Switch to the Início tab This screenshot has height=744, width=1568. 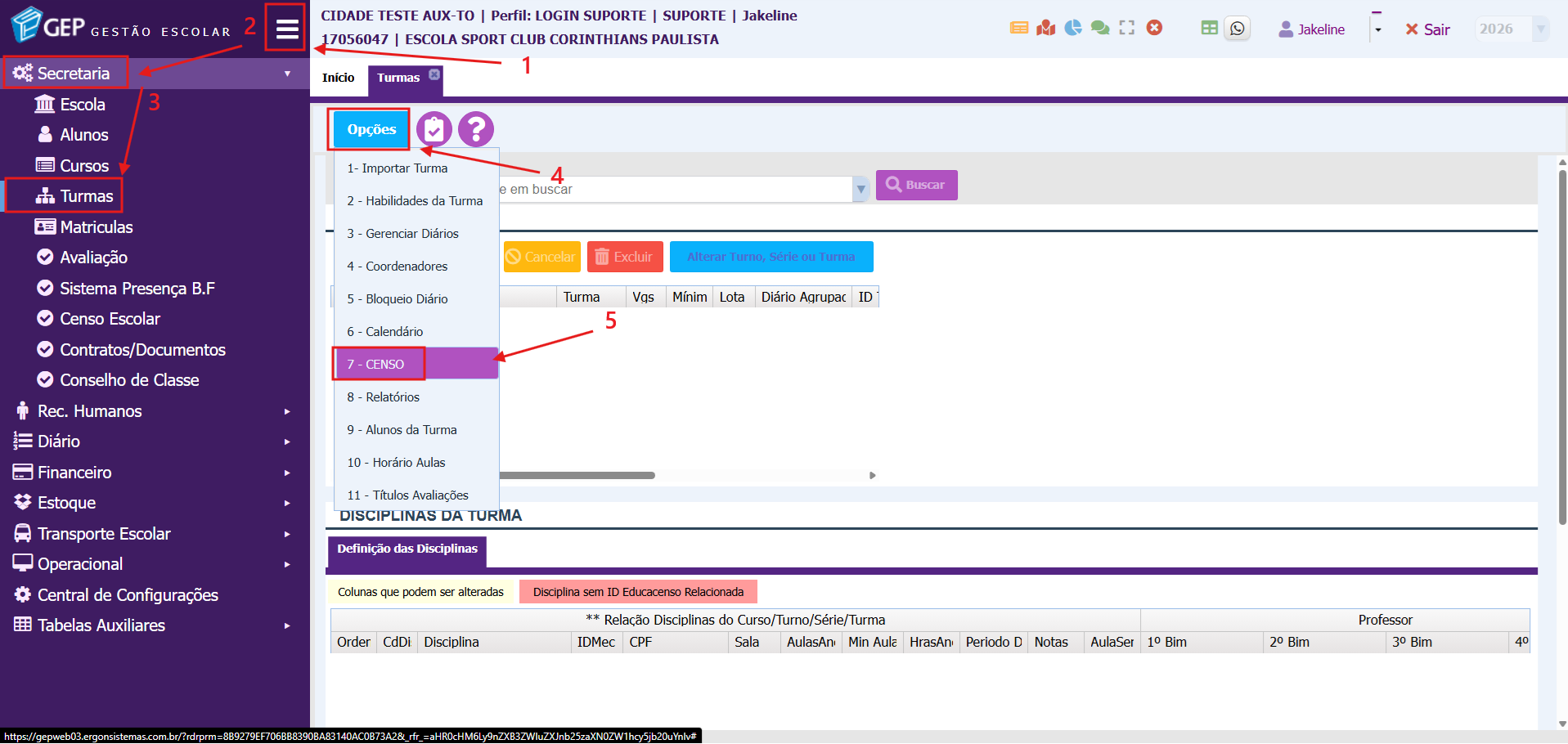[x=338, y=78]
